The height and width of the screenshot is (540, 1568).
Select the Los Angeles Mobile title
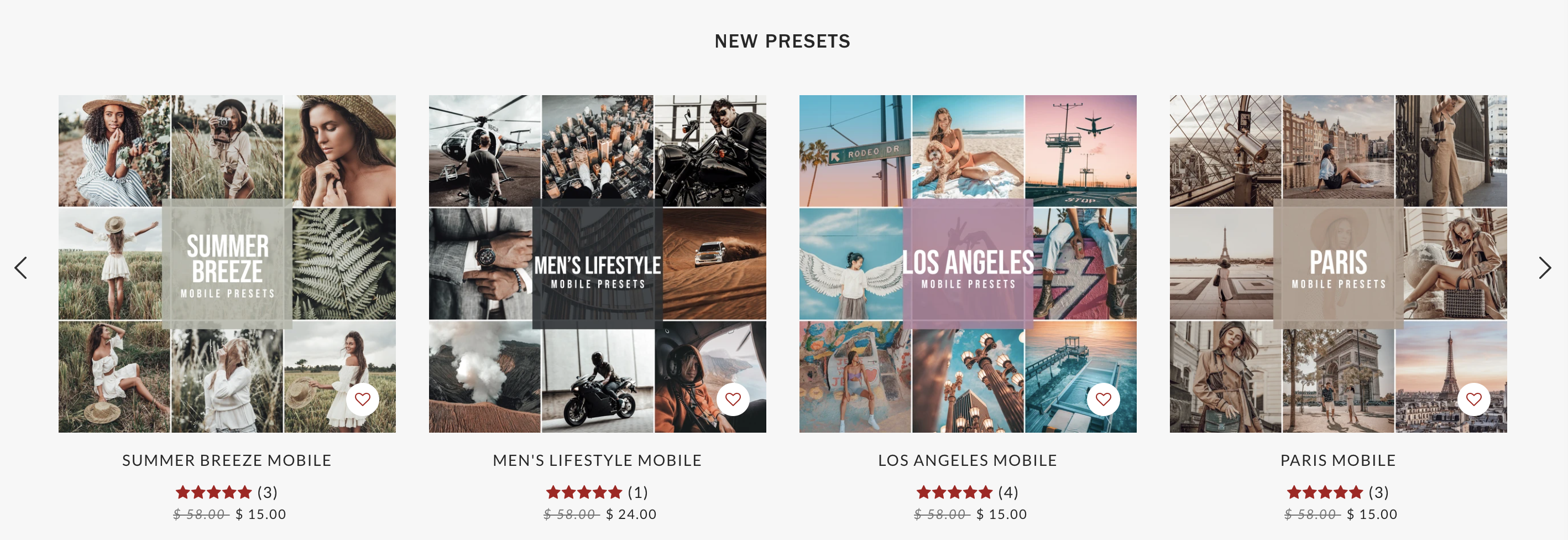coord(967,460)
